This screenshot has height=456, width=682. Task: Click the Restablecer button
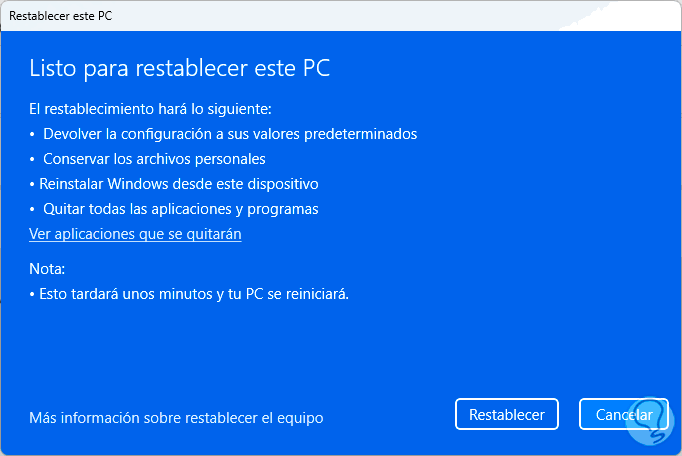click(506, 414)
